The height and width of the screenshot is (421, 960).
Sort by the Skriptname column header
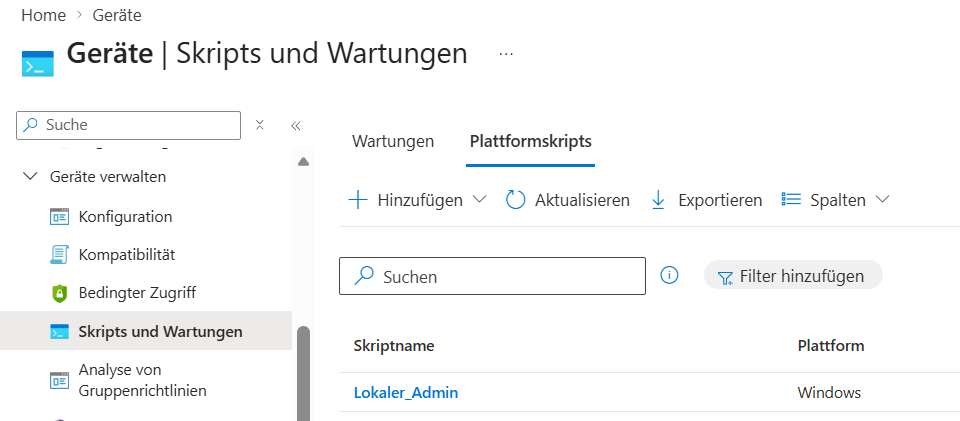[394, 346]
